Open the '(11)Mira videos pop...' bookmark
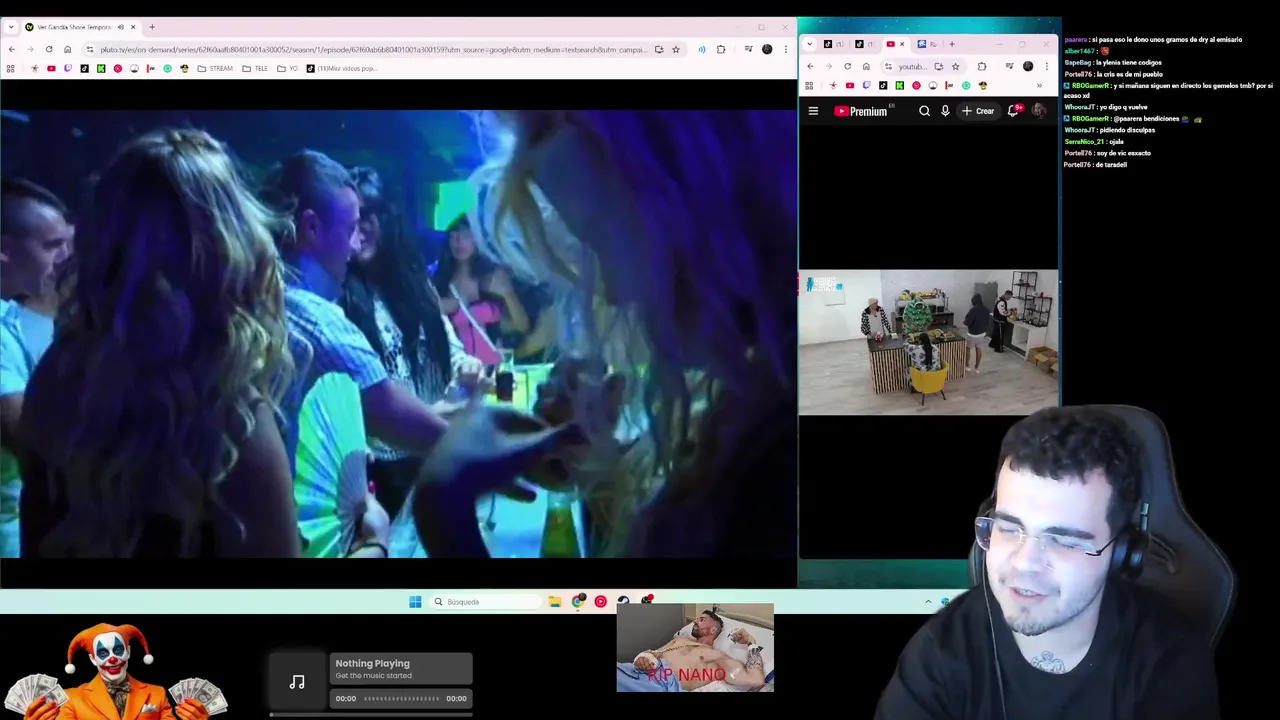Image resolution: width=1280 pixels, height=720 pixels. coord(342,68)
